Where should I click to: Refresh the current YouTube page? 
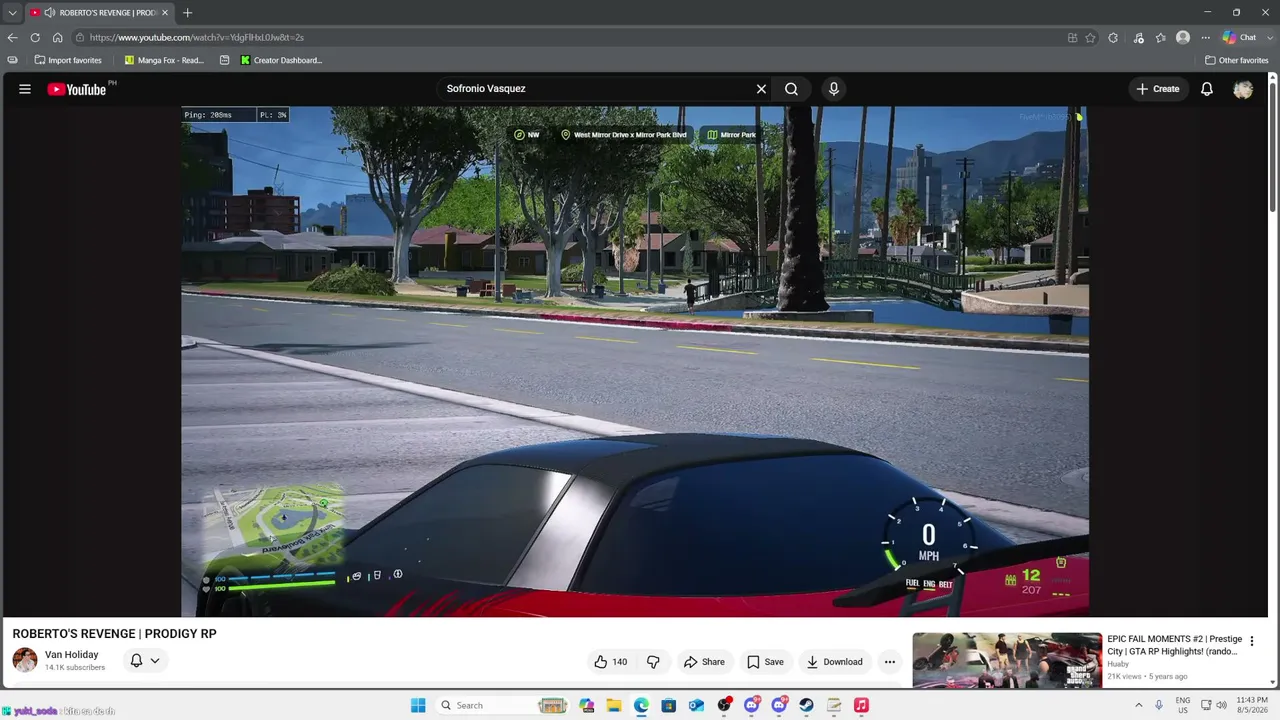point(35,38)
